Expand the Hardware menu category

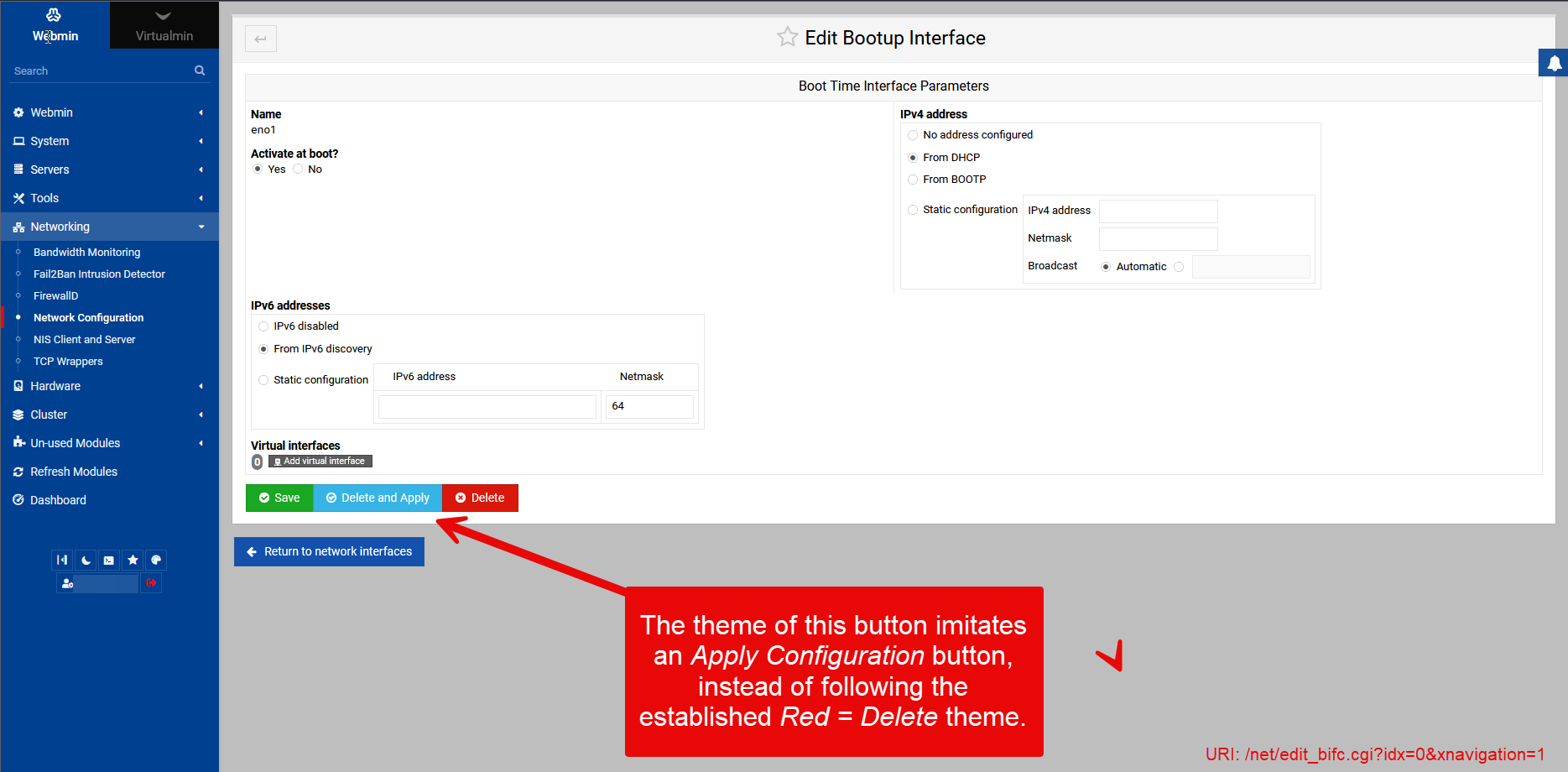pyautogui.click(x=201, y=386)
